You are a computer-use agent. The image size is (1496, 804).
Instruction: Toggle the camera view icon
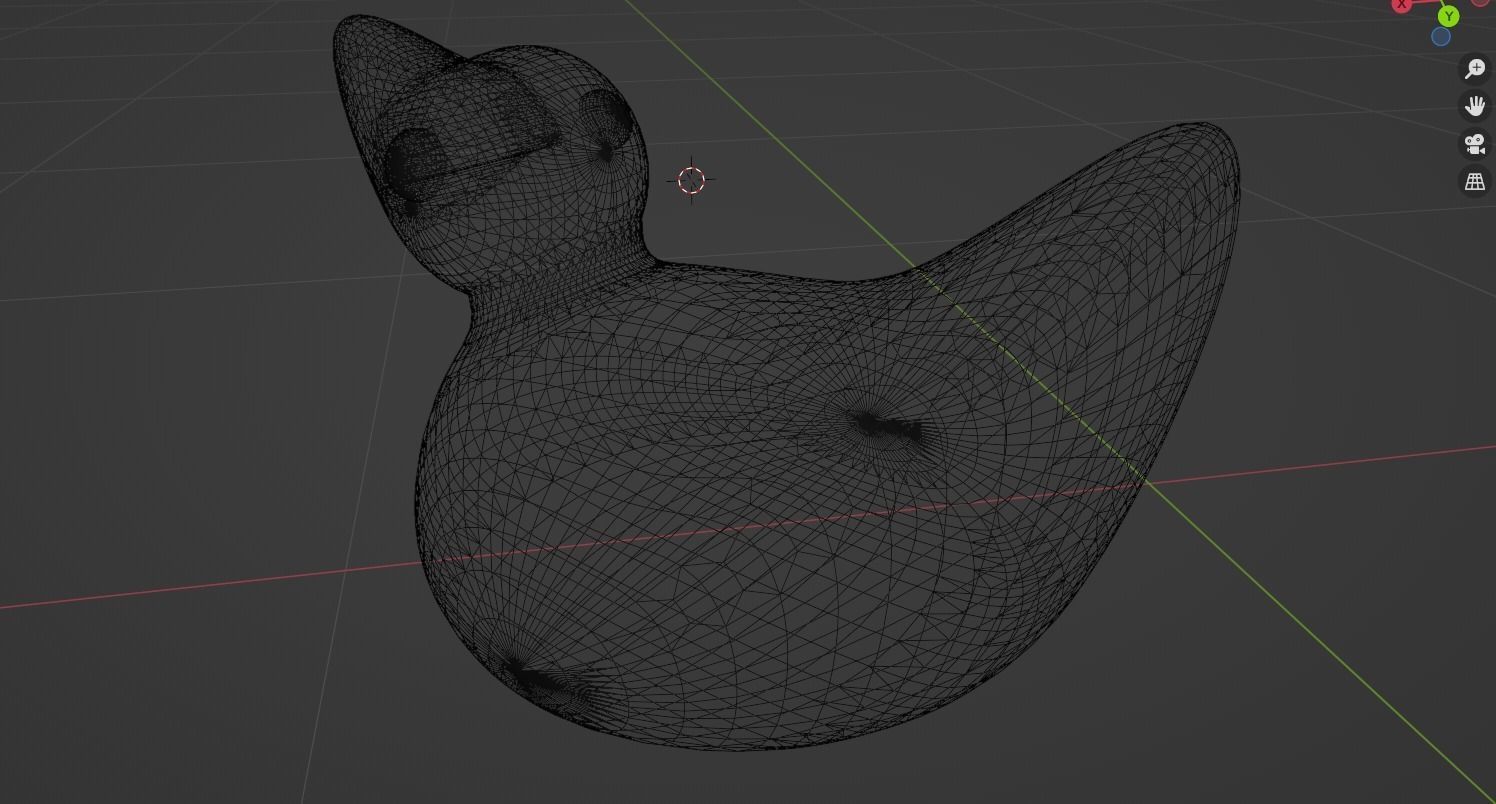[1475, 144]
